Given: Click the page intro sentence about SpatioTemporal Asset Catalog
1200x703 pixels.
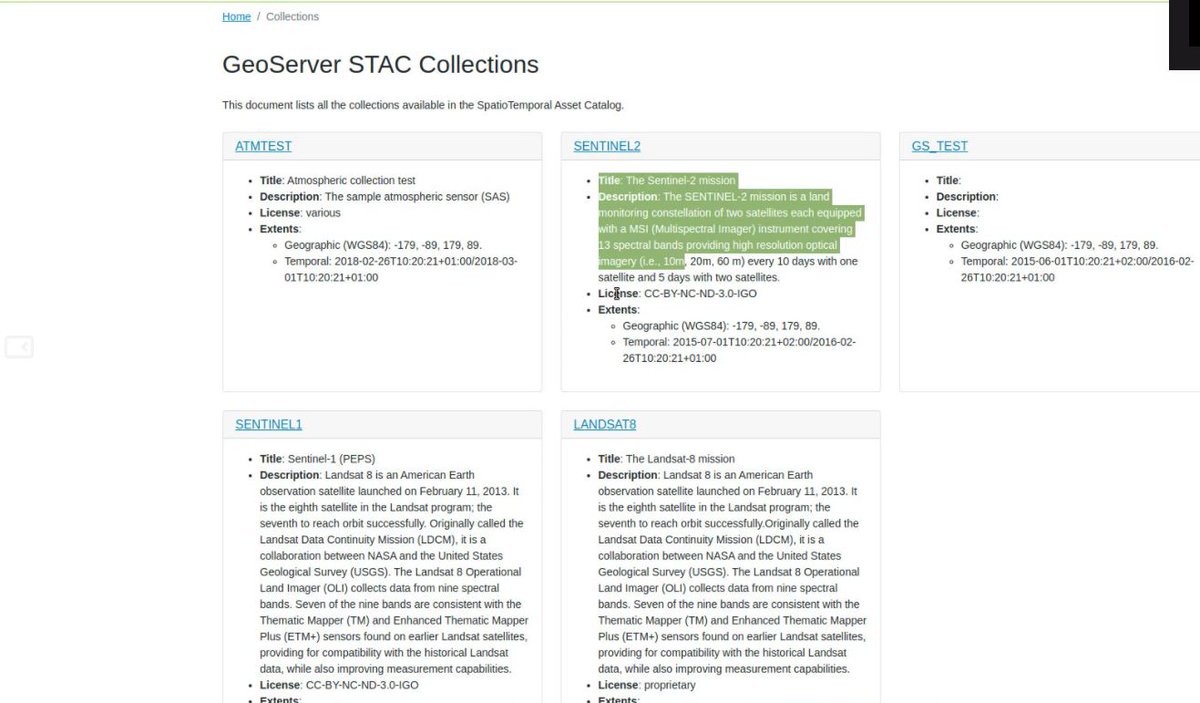Looking at the screenshot, I should point(423,105).
